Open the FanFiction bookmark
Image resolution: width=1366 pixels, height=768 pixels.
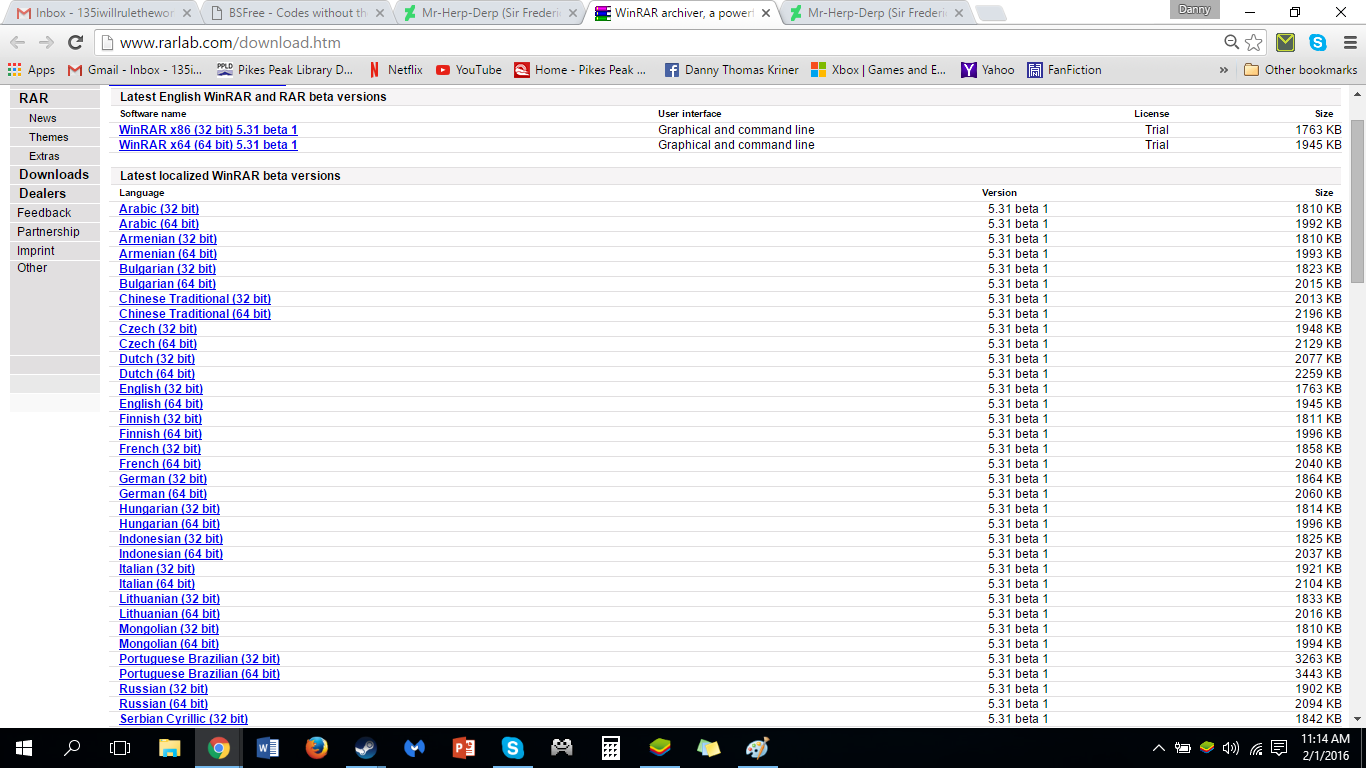(x=1064, y=70)
